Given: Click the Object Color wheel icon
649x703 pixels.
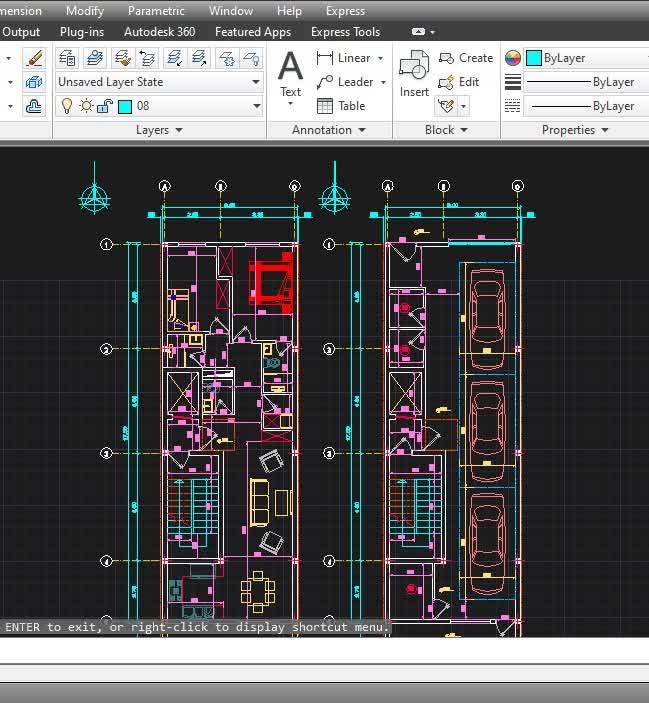Looking at the screenshot, I should (513, 58).
